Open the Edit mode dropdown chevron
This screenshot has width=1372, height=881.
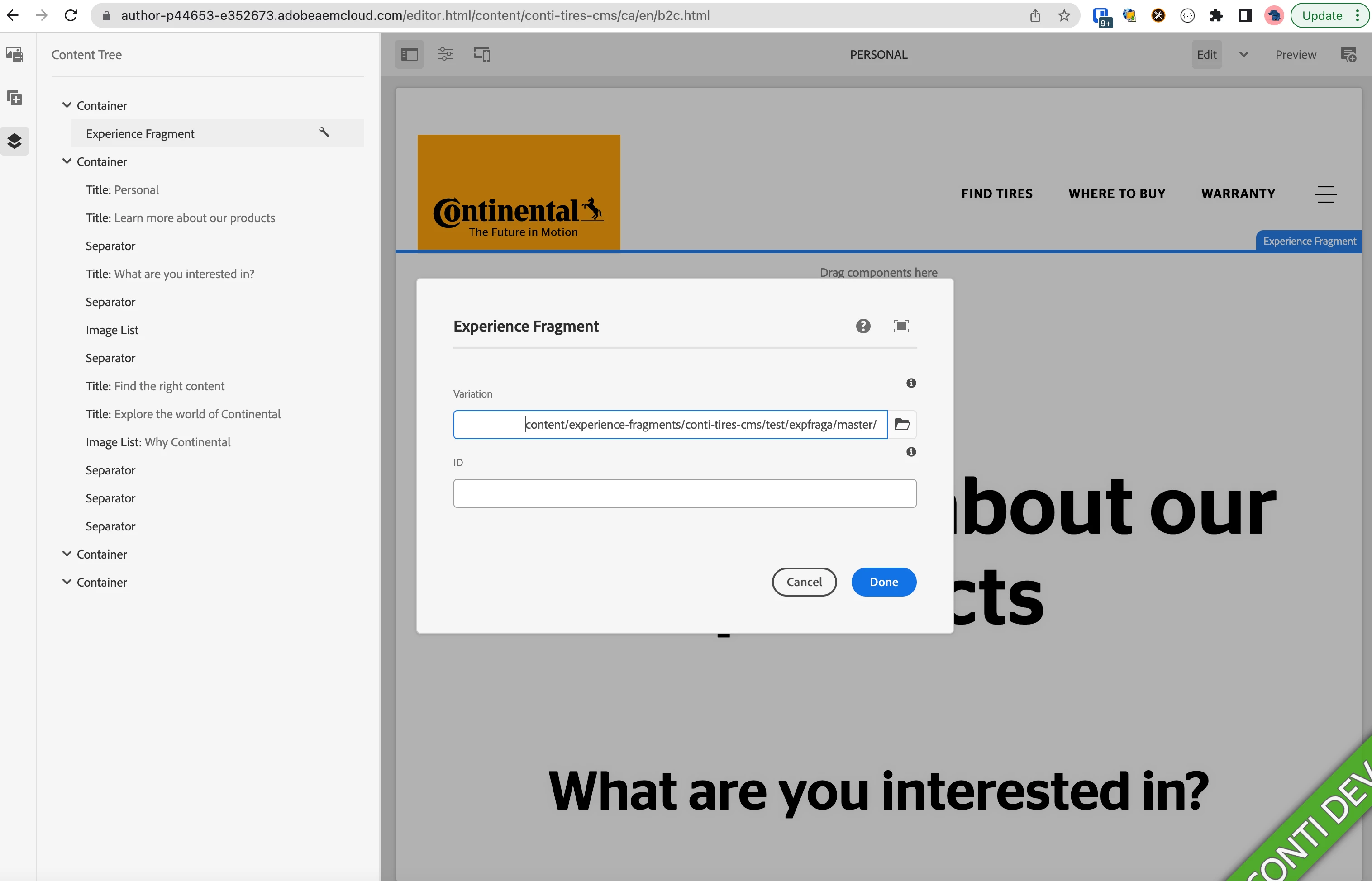click(x=1243, y=54)
